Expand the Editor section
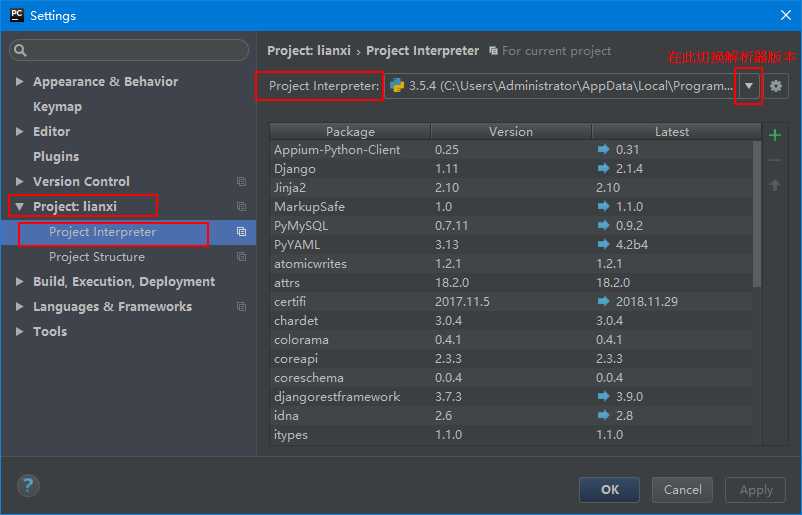 (x=19, y=131)
